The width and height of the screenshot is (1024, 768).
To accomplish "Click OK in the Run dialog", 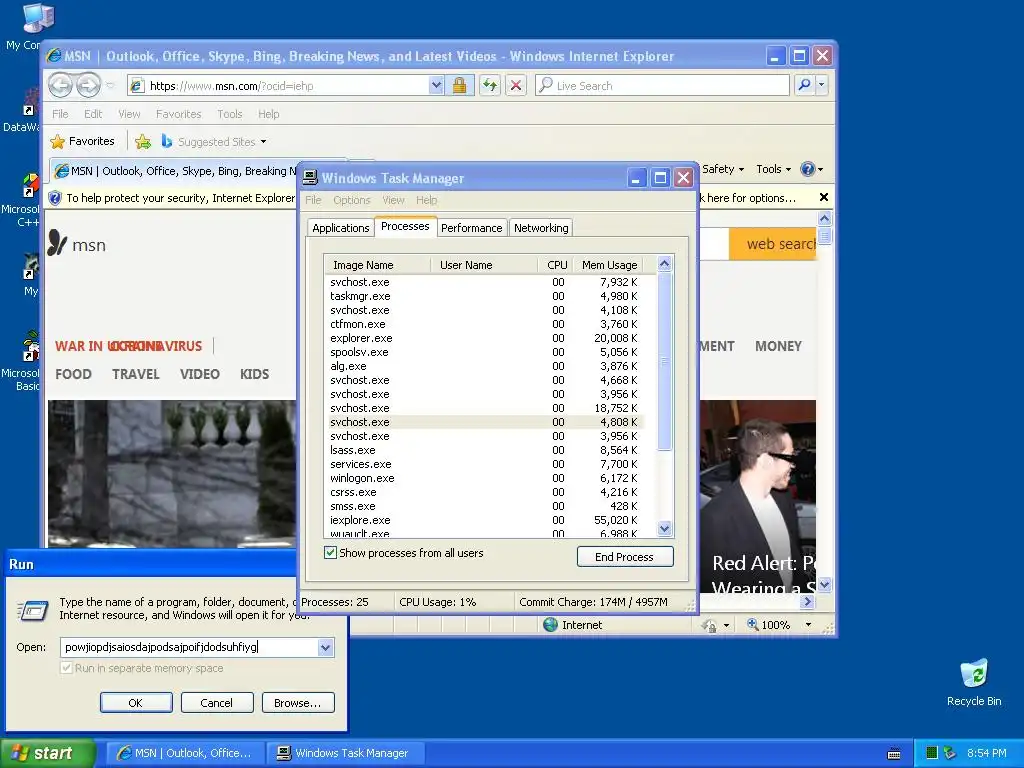I will (x=136, y=703).
